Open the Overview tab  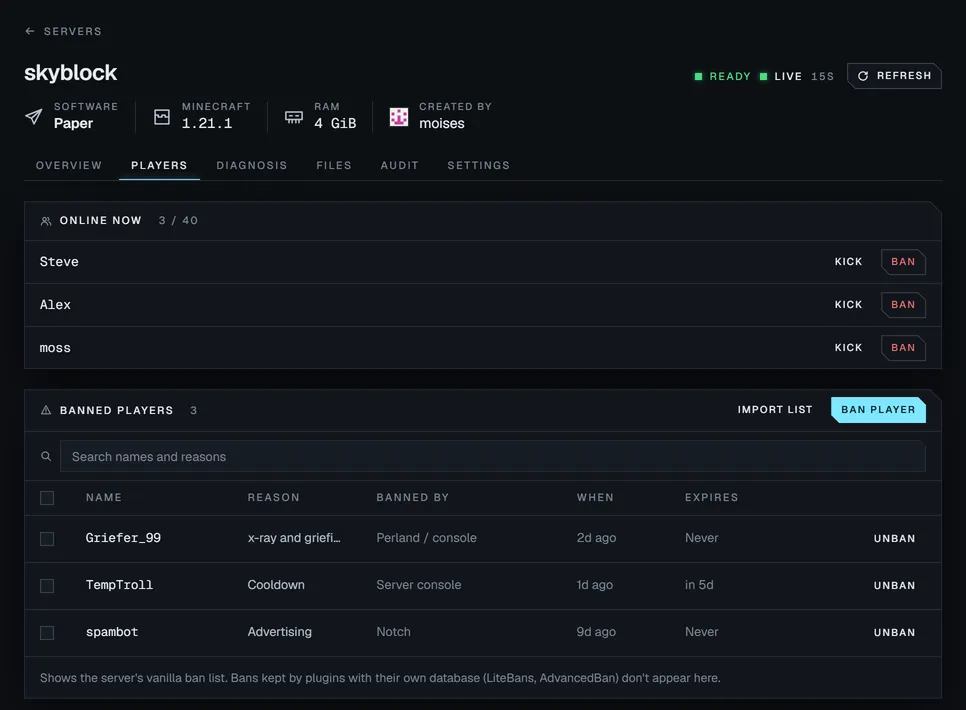tap(69, 165)
